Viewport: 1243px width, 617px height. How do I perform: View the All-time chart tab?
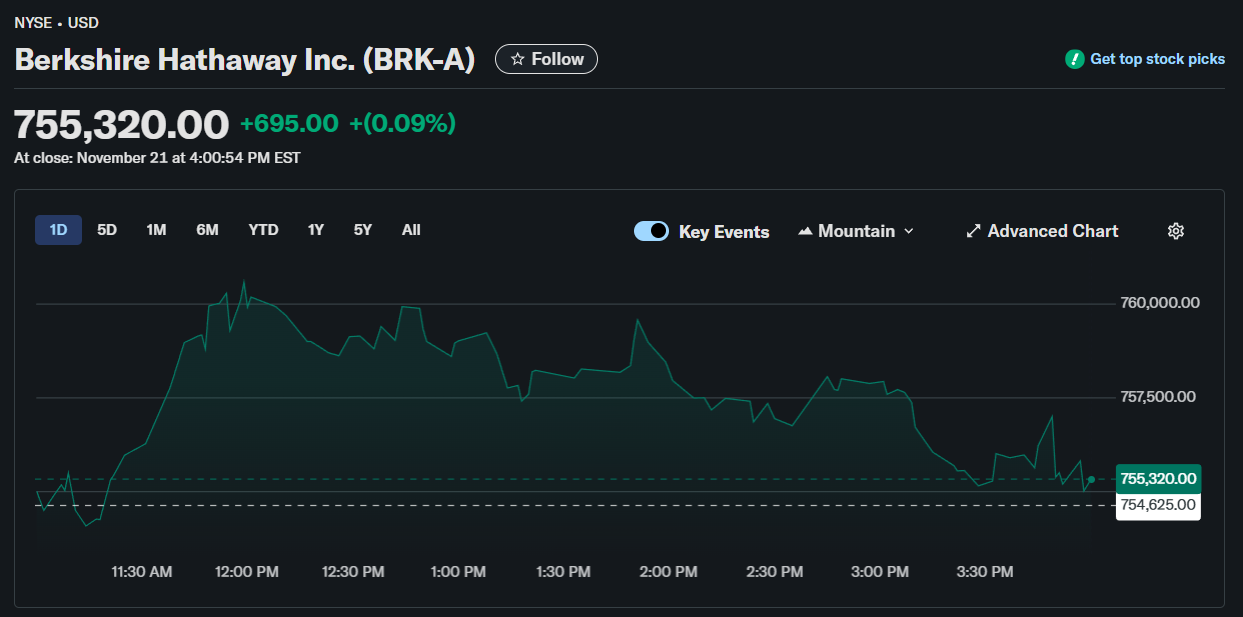pos(411,229)
